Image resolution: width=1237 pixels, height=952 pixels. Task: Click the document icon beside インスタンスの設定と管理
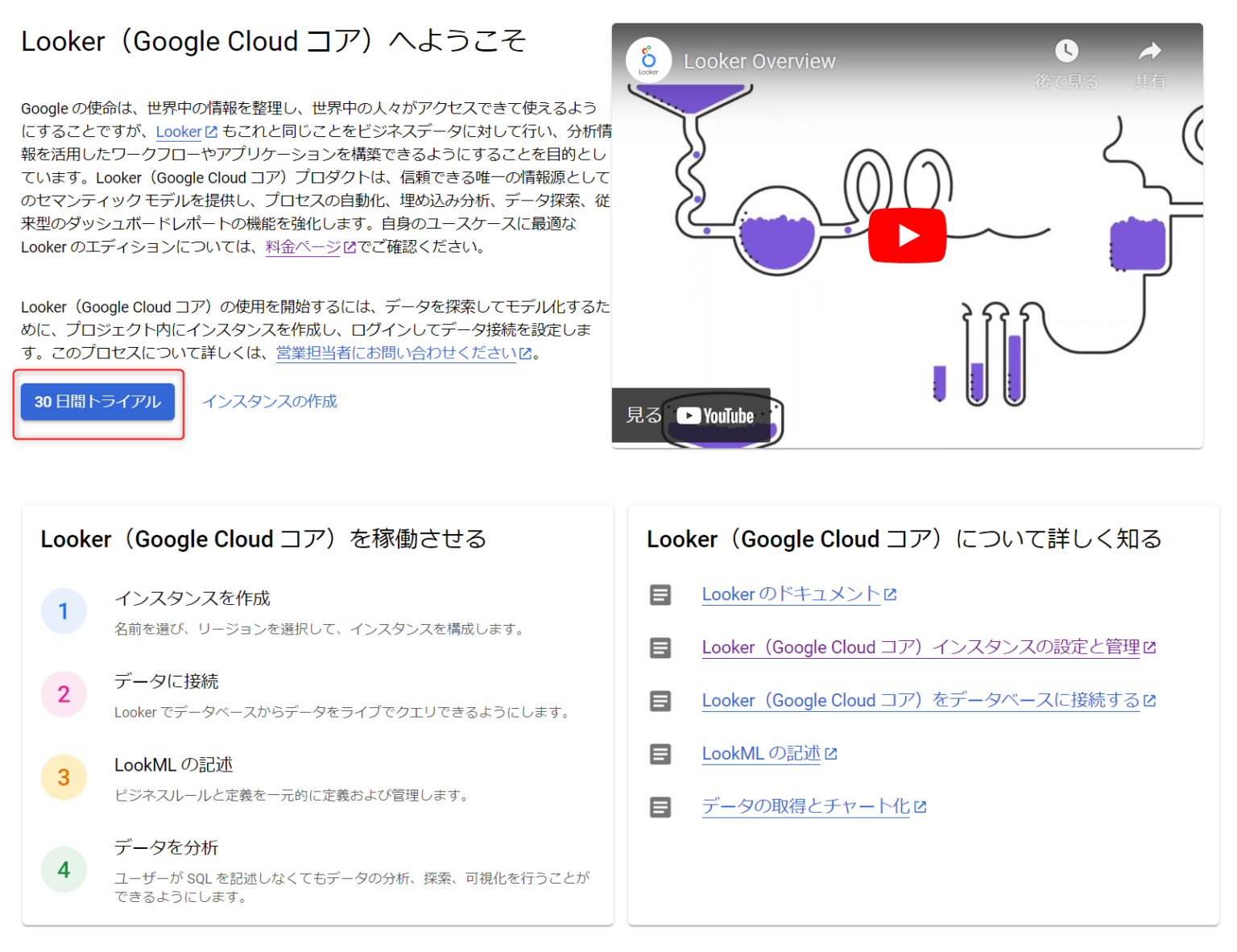pos(660,648)
